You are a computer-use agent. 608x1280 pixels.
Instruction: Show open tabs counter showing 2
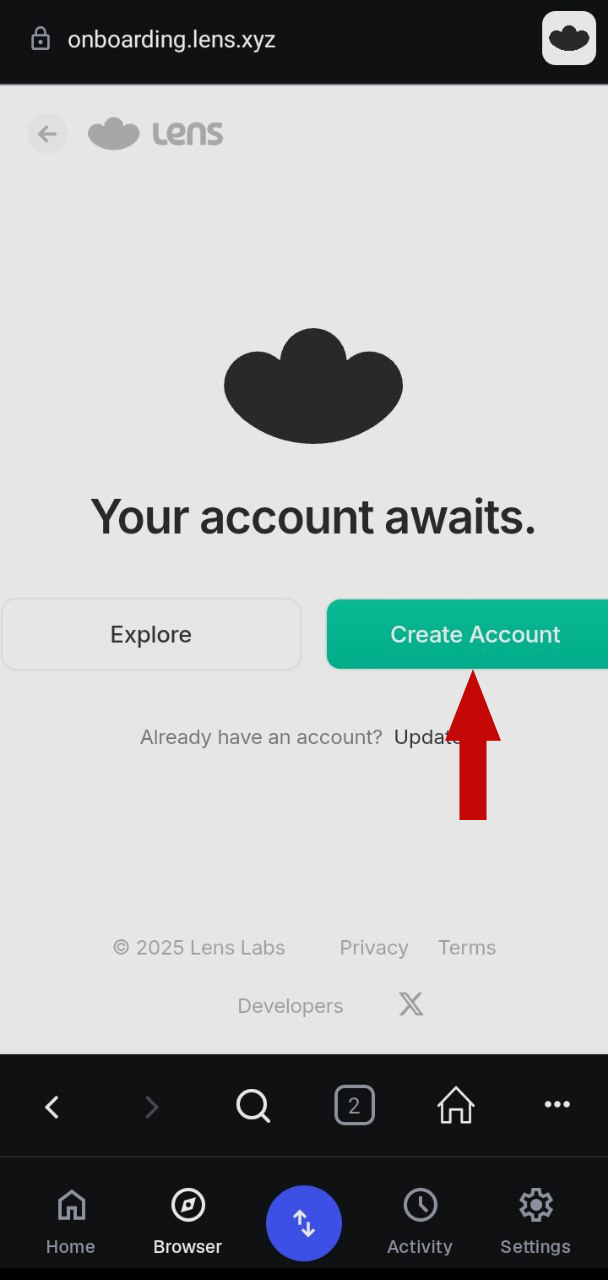point(354,1105)
